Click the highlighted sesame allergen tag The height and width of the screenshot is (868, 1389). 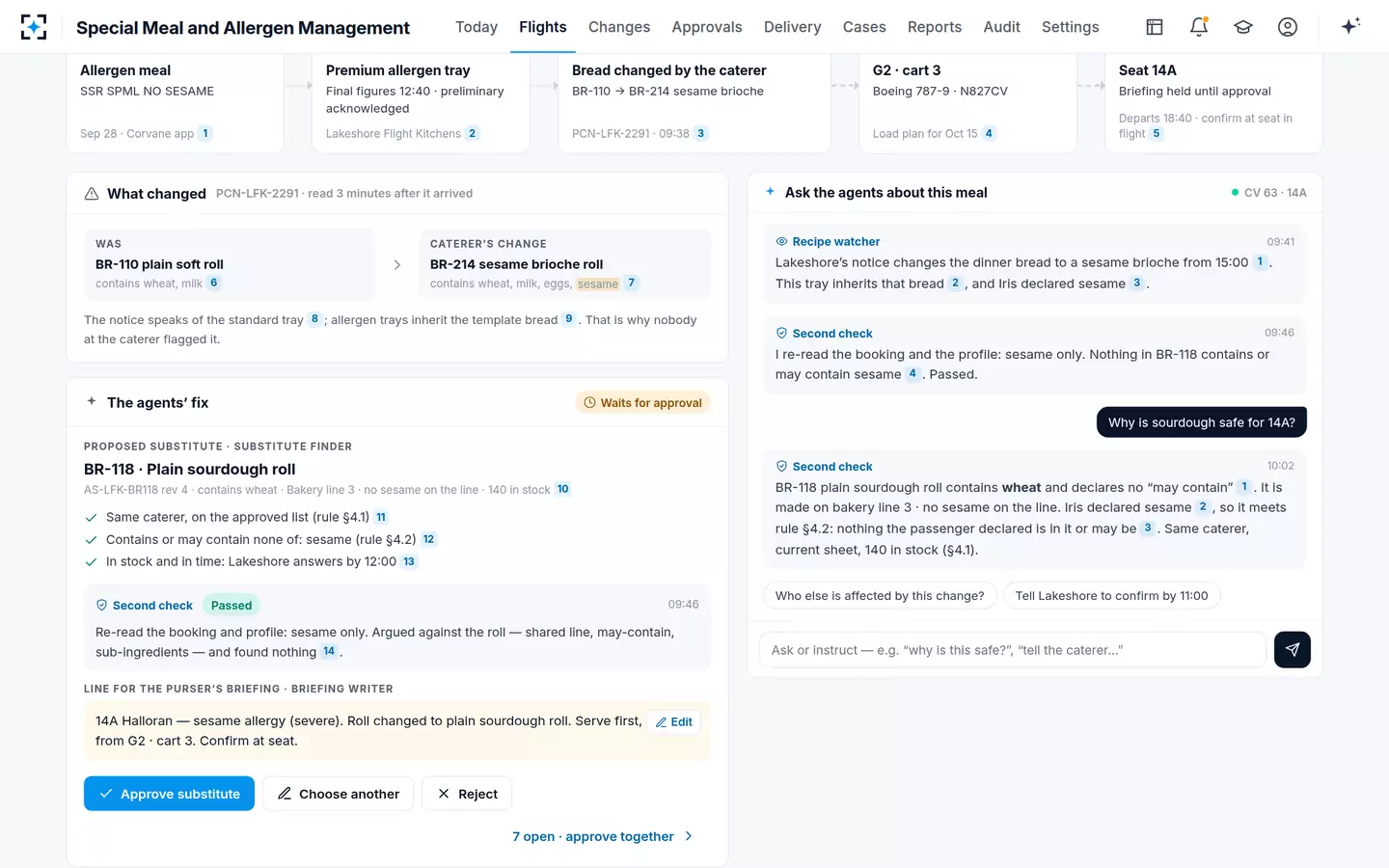pyautogui.click(x=598, y=285)
